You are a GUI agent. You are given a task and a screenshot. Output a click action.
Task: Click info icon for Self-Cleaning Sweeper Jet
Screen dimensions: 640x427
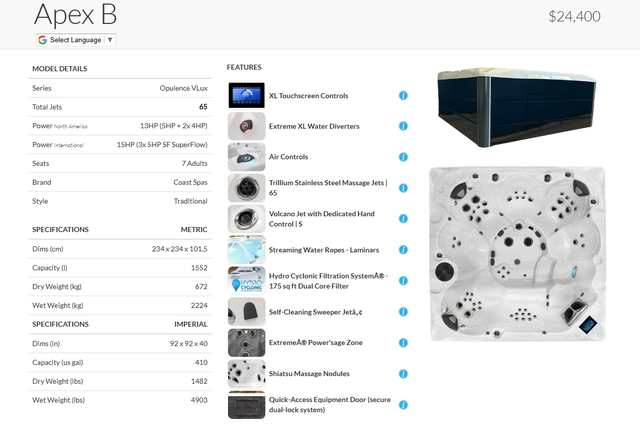coord(403,312)
